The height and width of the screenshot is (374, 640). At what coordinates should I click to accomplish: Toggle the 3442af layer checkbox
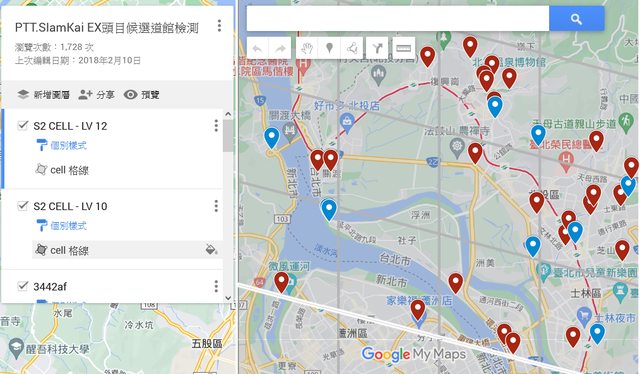tap(23, 286)
